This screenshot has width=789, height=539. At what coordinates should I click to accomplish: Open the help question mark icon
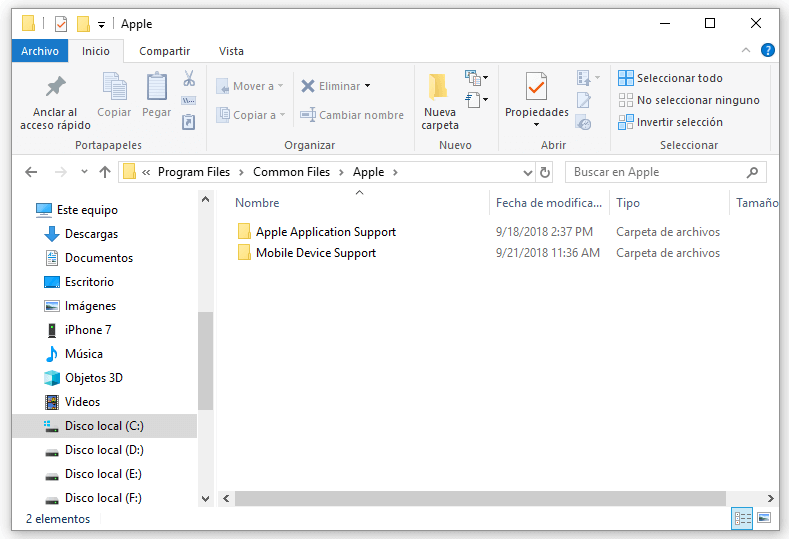[767, 50]
